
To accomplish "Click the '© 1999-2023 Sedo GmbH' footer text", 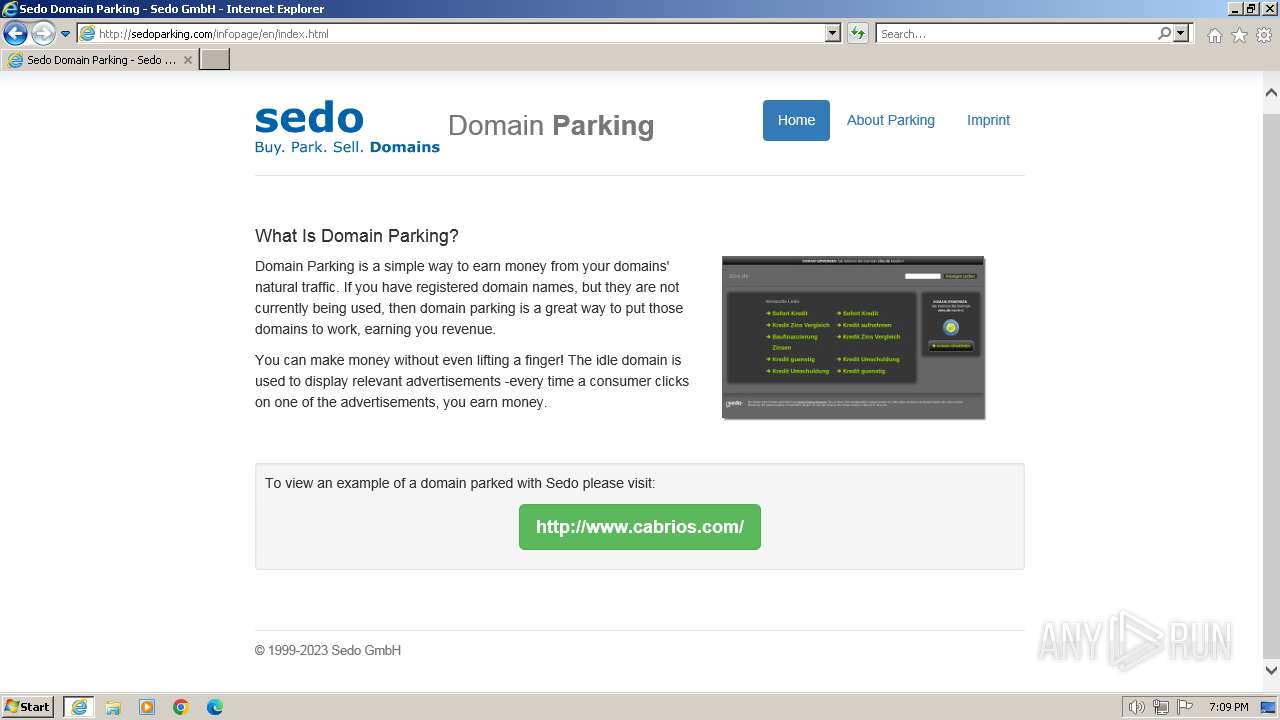I will click(x=328, y=650).
